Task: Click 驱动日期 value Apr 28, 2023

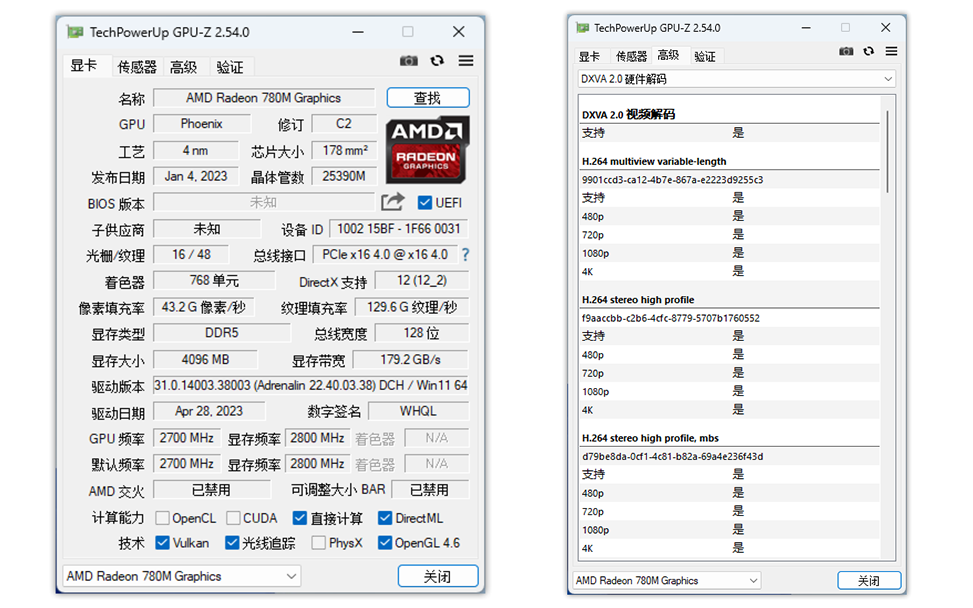Action: [209, 411]
